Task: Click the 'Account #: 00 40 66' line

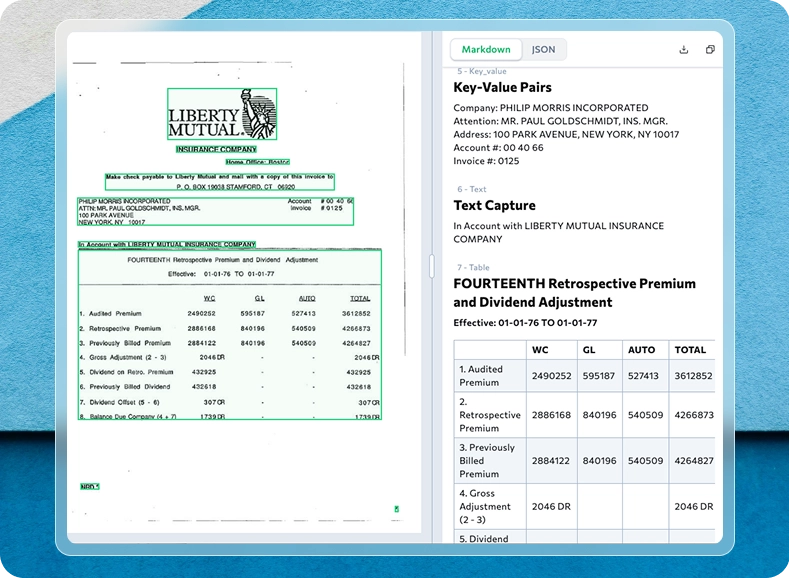Action: tap(498, 148)
